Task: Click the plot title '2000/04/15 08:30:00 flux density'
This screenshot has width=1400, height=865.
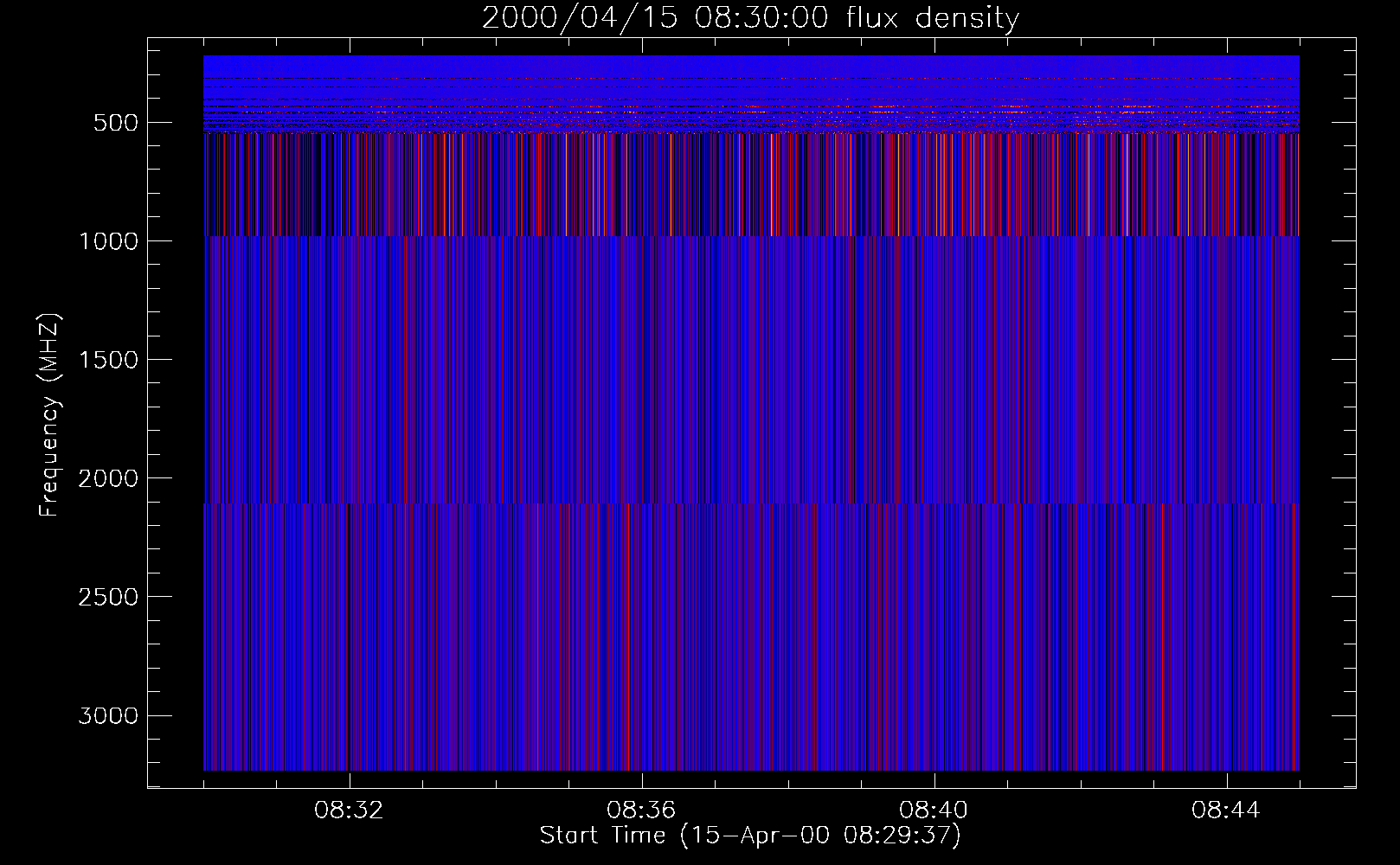Action: coord(750,18)
